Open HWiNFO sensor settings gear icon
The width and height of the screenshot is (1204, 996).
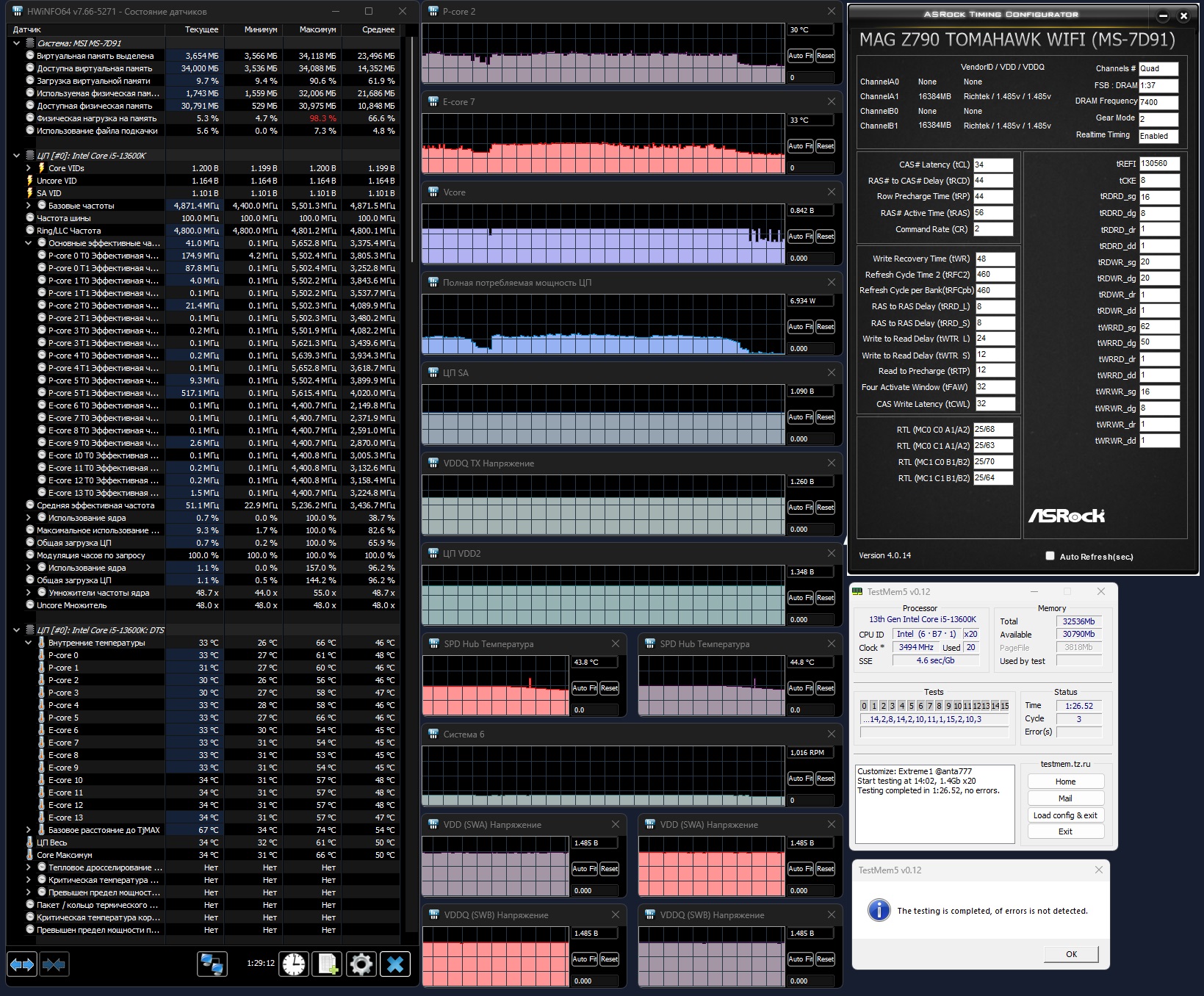click(361, 964)
